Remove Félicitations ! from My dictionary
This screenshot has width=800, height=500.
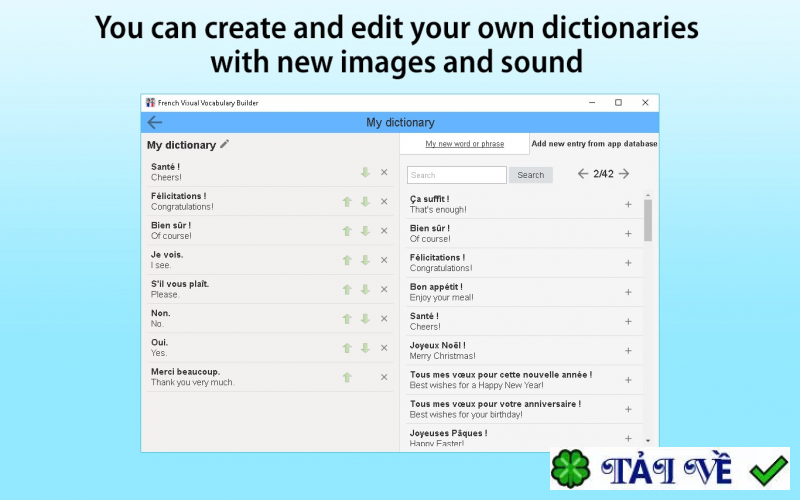click(x=384, y=202)
